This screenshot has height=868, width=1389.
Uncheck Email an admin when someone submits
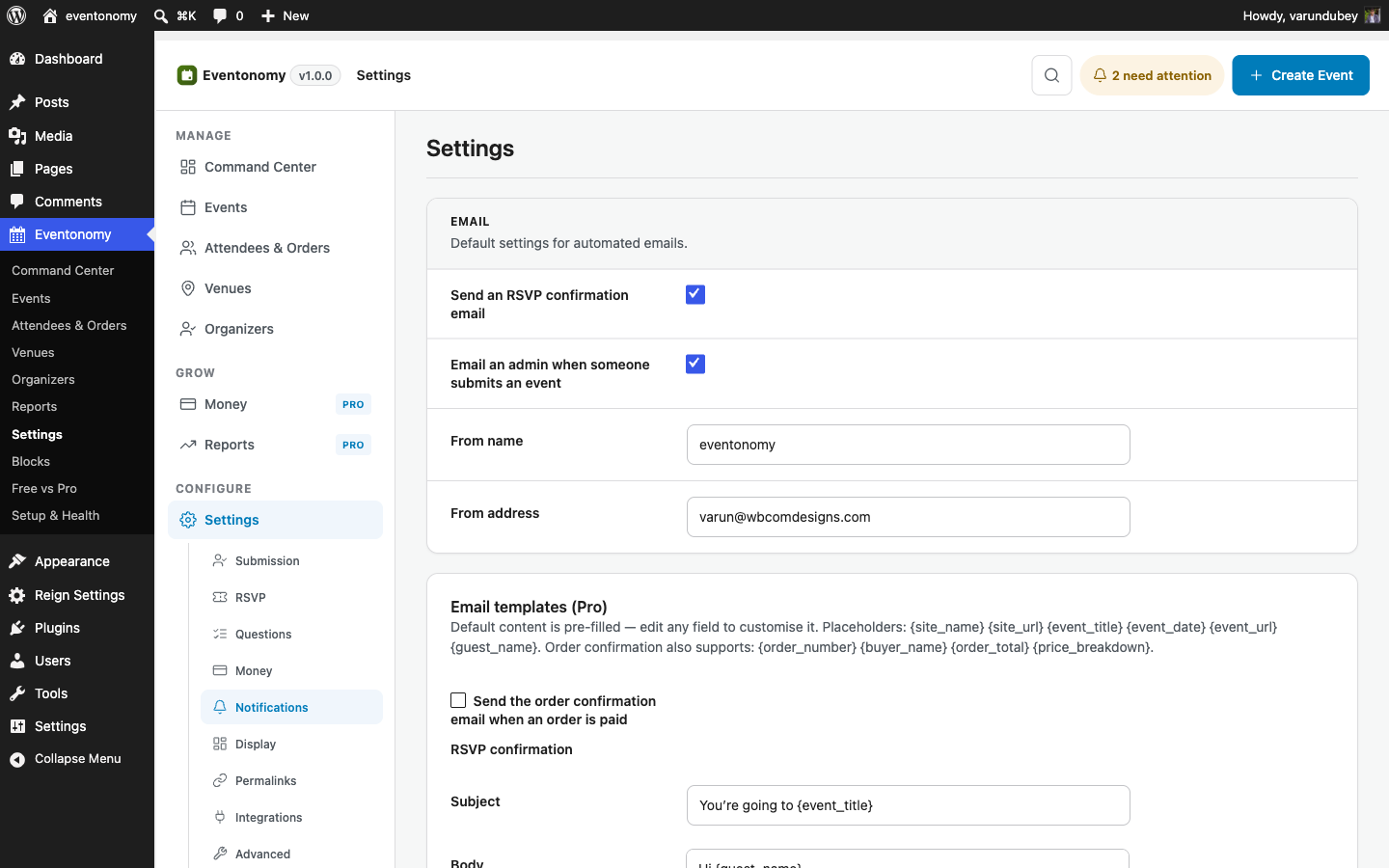(695, 364)
